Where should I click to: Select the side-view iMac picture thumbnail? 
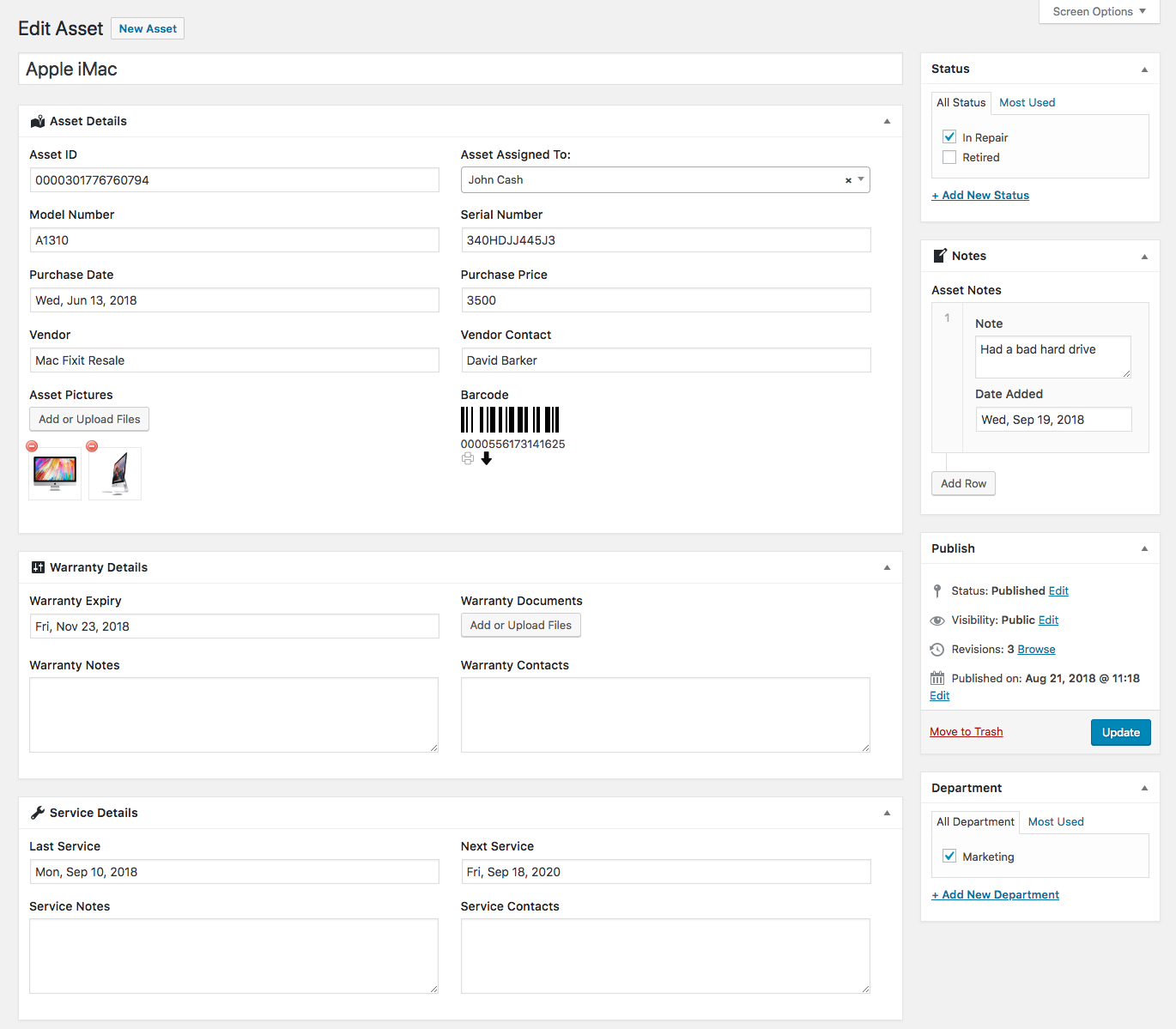115,474
